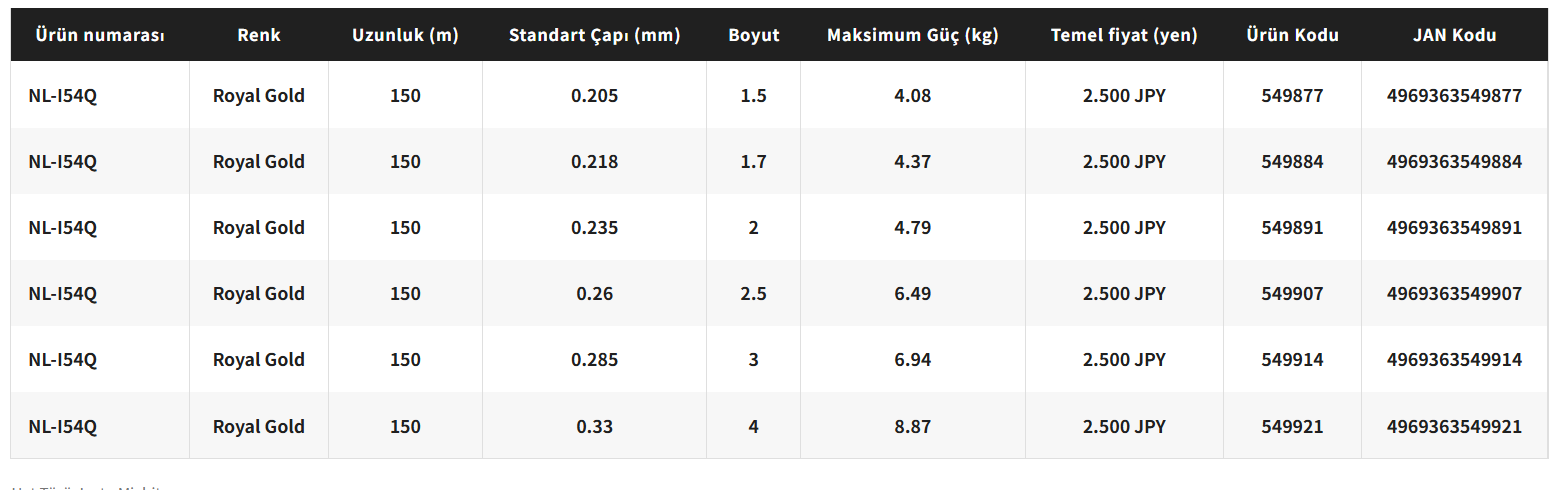Select the 8.87 maximum strength cell

coord(912,426)
